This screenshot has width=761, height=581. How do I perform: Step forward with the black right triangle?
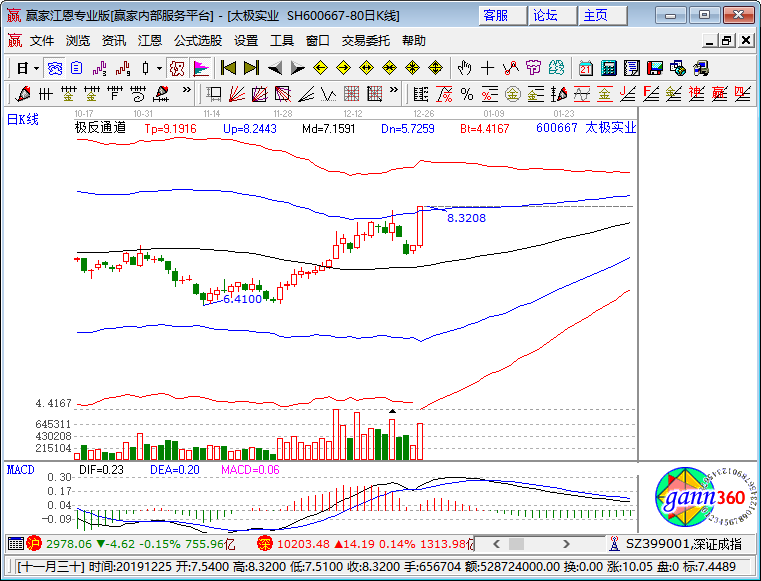[298, 68]
